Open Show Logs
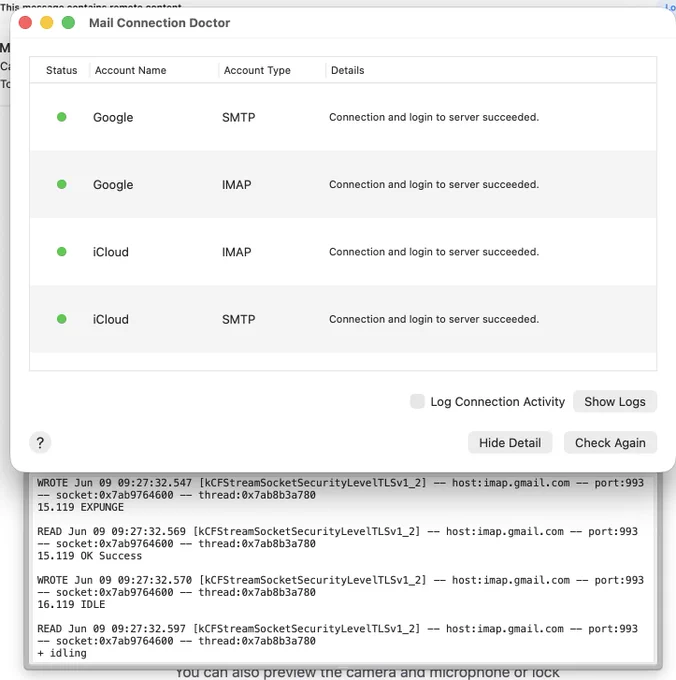 tap(614, 402)
